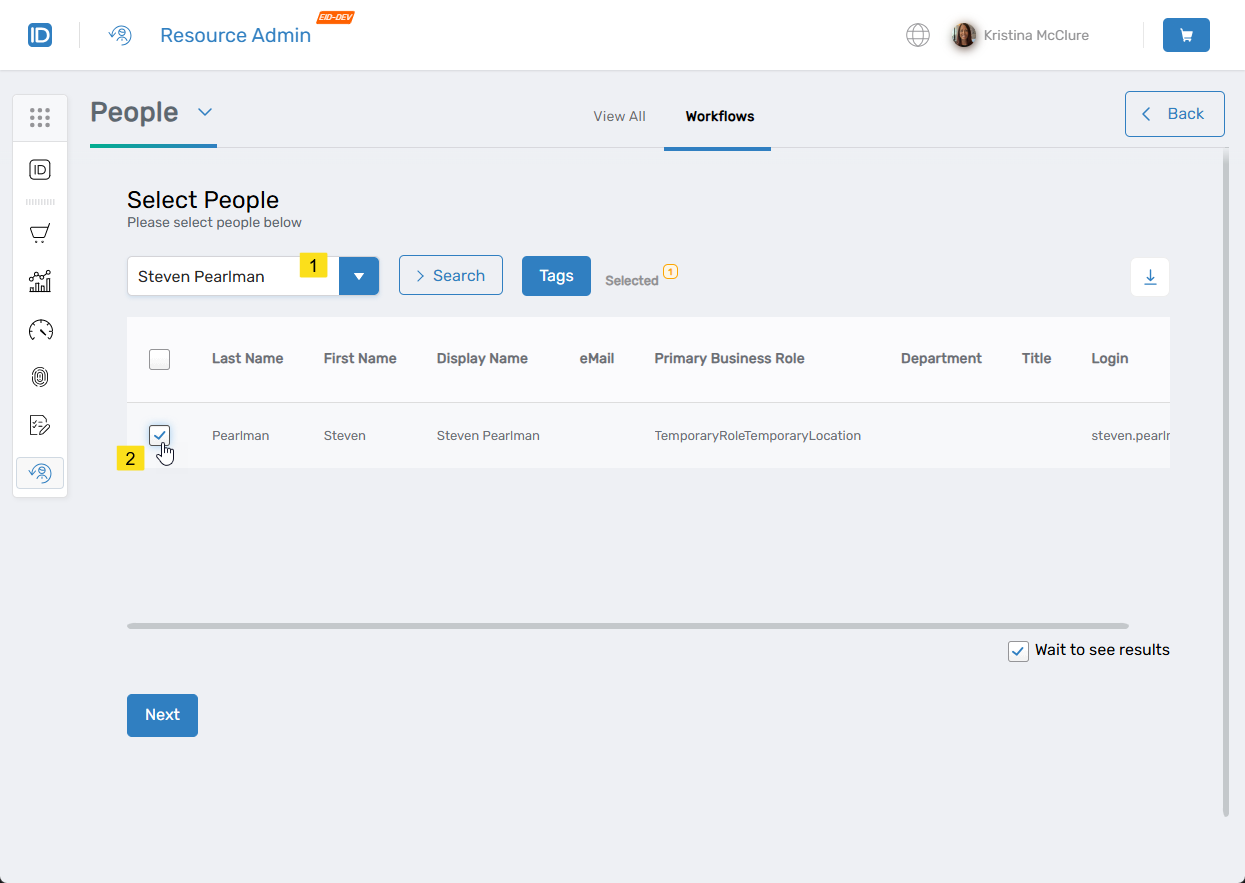
Task: Click the download export icon
Action: click(x=1150, y=277)
